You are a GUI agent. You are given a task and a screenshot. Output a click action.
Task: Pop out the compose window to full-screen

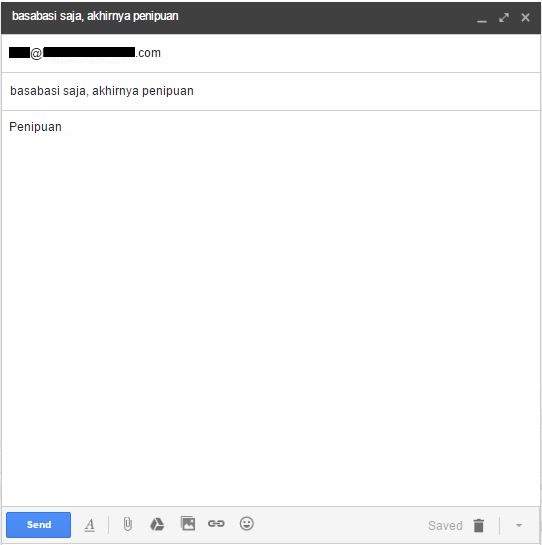point(504,17)
